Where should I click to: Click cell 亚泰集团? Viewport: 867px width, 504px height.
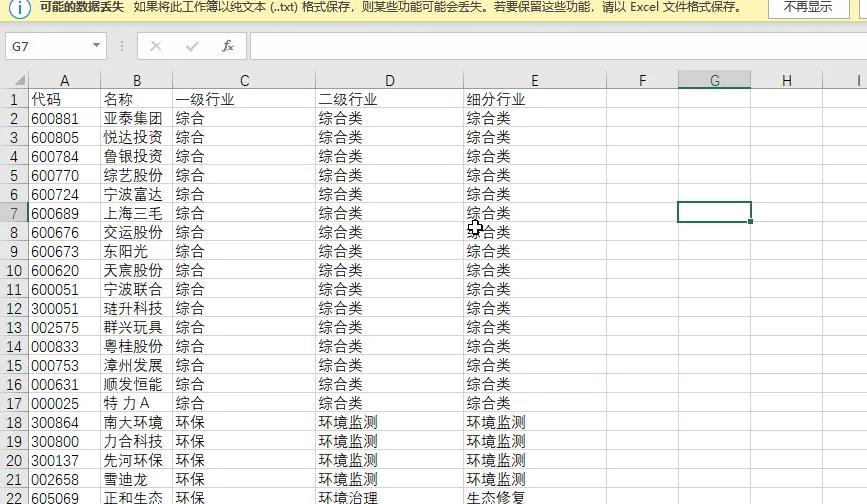tap(137, 118)
